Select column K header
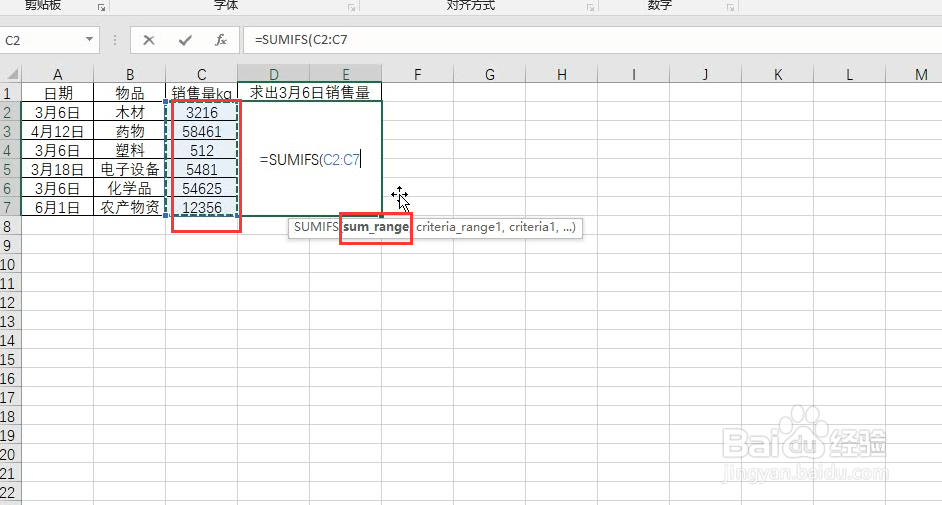 click(778, 74)
